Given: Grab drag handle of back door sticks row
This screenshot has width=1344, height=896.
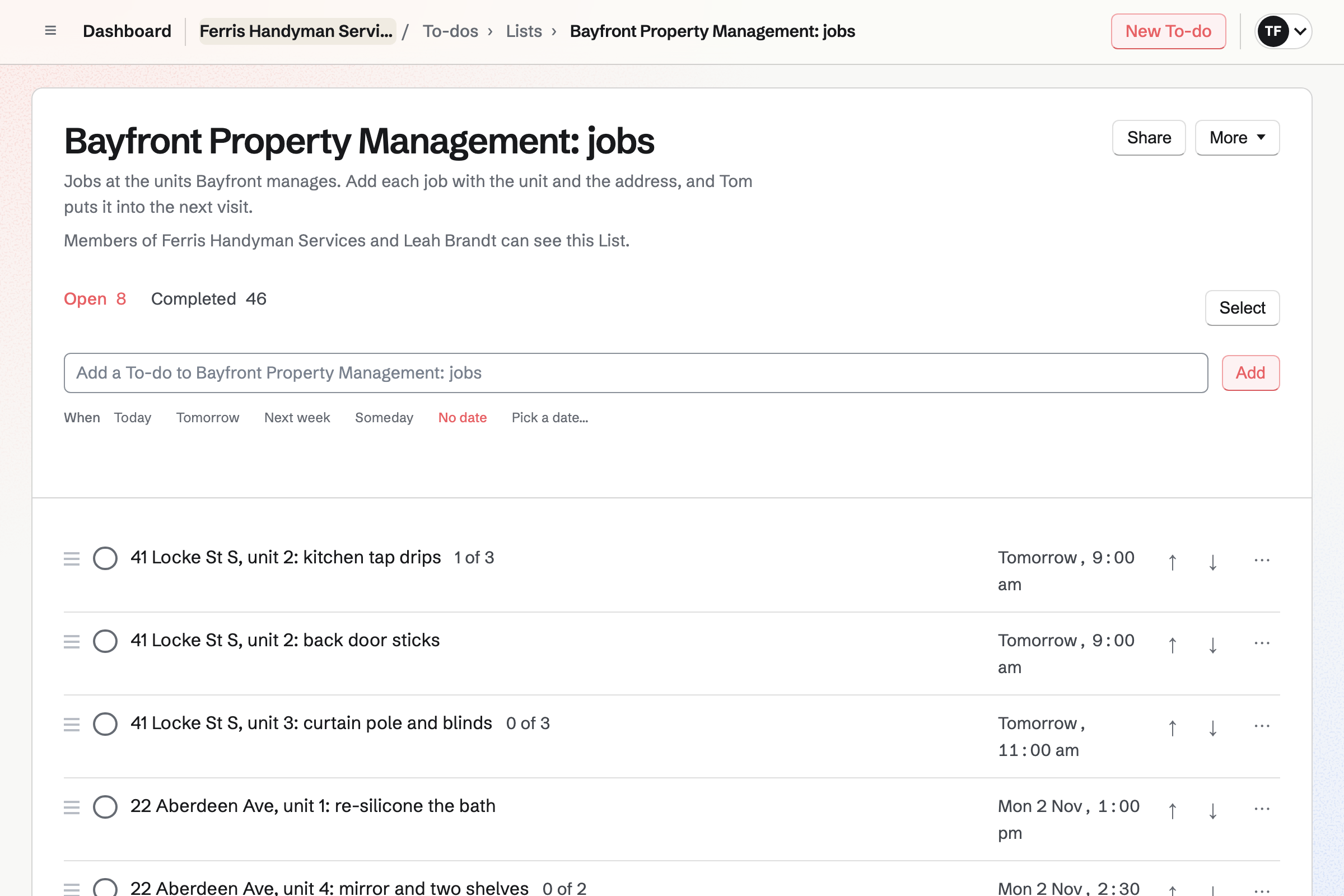Looking at the screenshot, I should click(x=72, y=641).
